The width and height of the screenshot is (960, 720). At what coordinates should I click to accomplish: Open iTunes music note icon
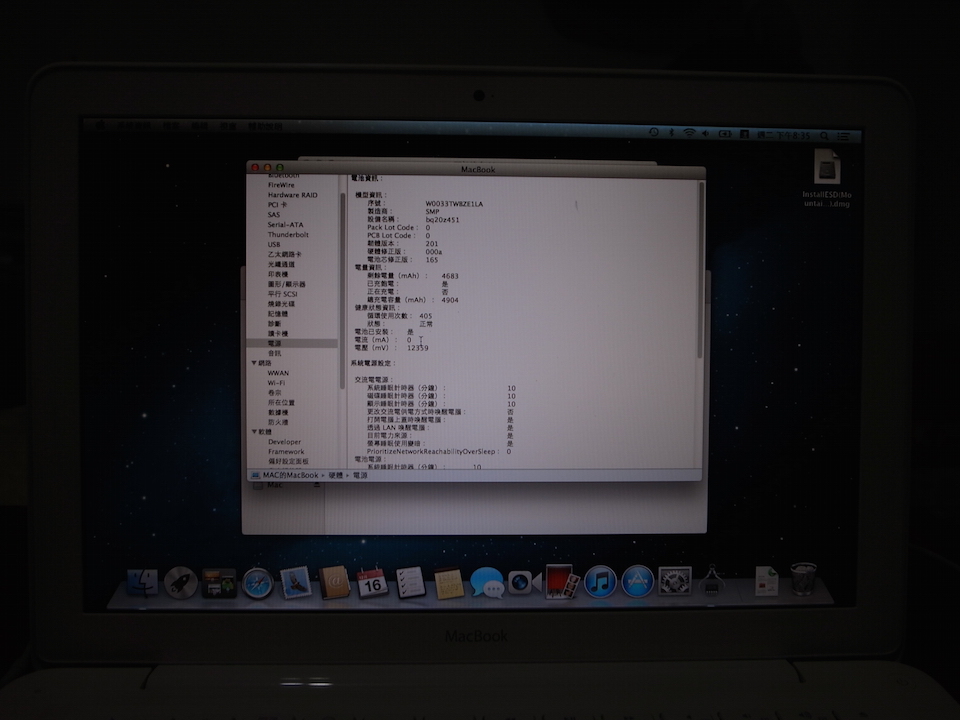[x=600, y=582]
